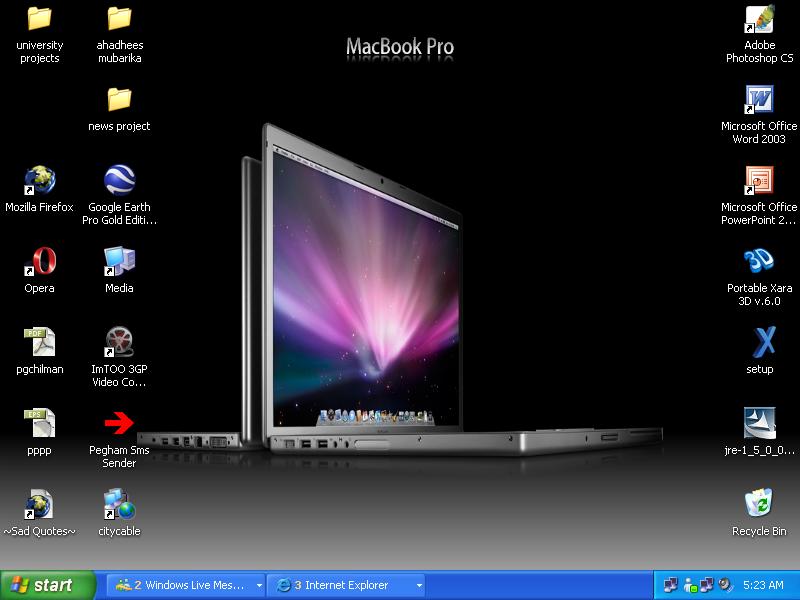This screenshot has height=600, width=800.
Task: Select the Portable Xara 3D icon
Action: (x=759, y=262)
